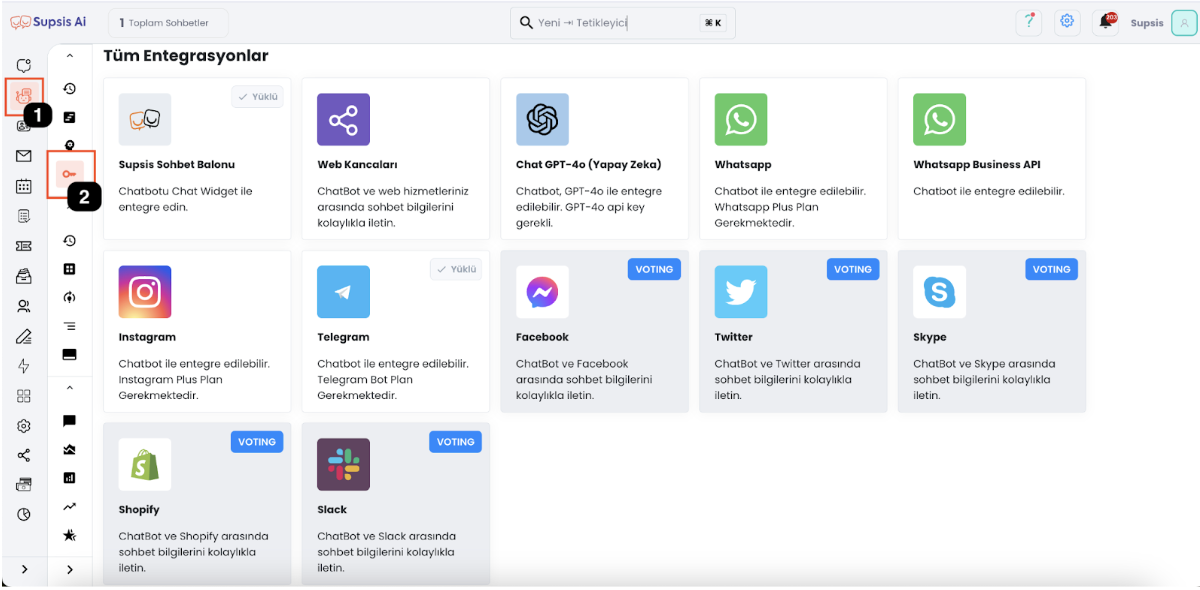Screen dimensions: 1200x590
Task: Click the Skype logo thumbnail
Action: (x=940, y=292)
